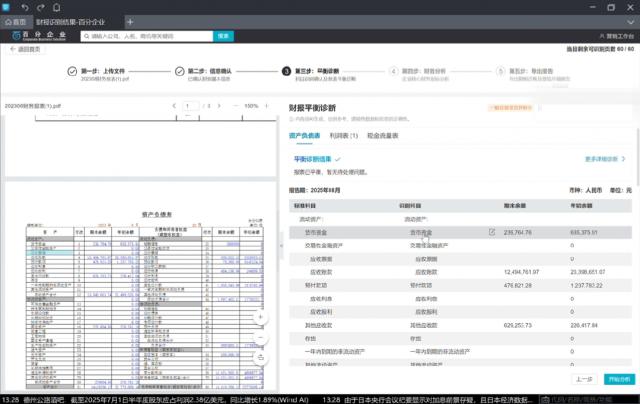Click the 搜索 search button
Viewport: 640px width, 404px height.
[224, 35]
